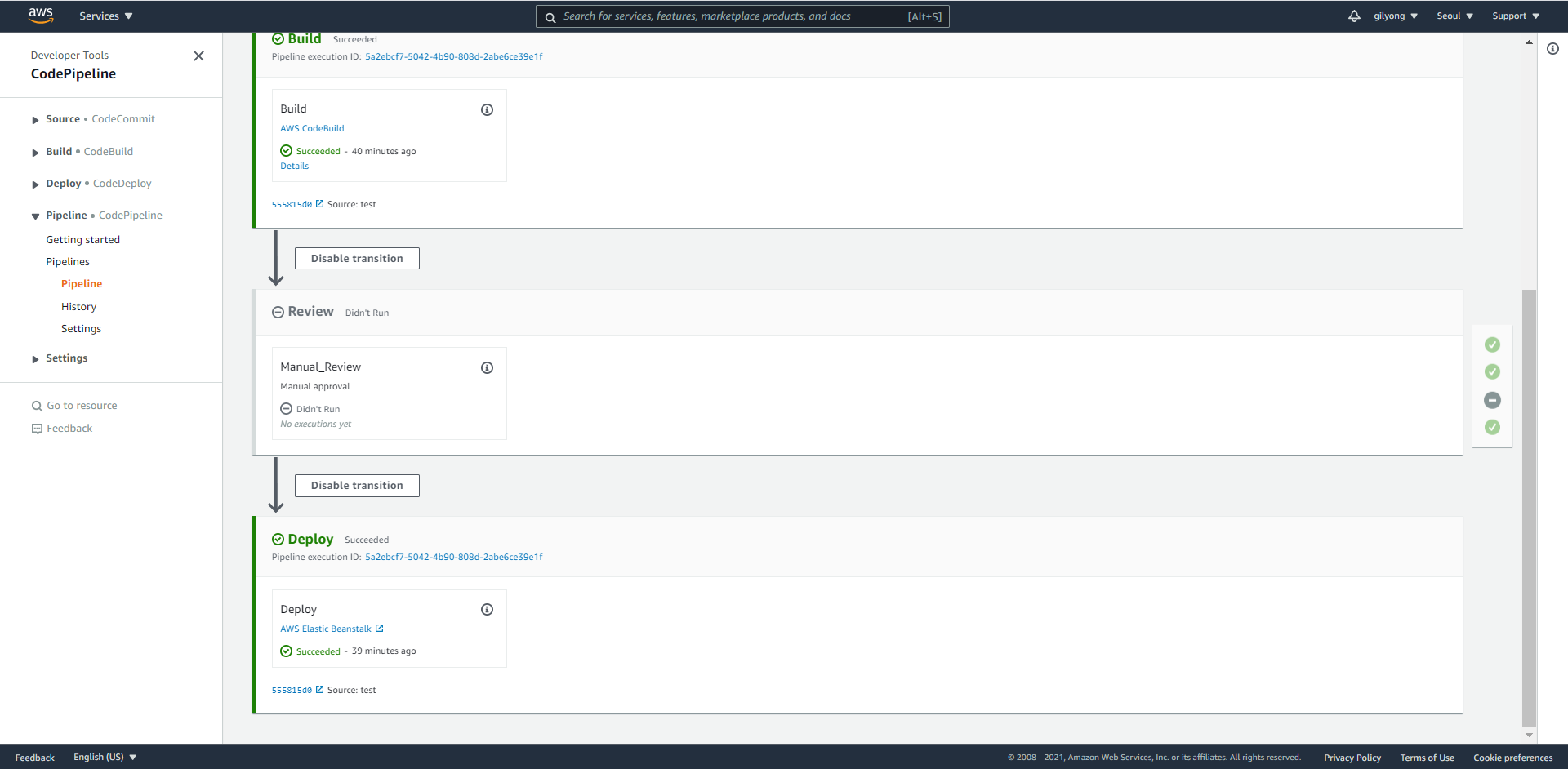Image resolution: width=1568 pixels, height=769 pixels.
Task: Open Terms of Use link
Action: [1427, 758]
